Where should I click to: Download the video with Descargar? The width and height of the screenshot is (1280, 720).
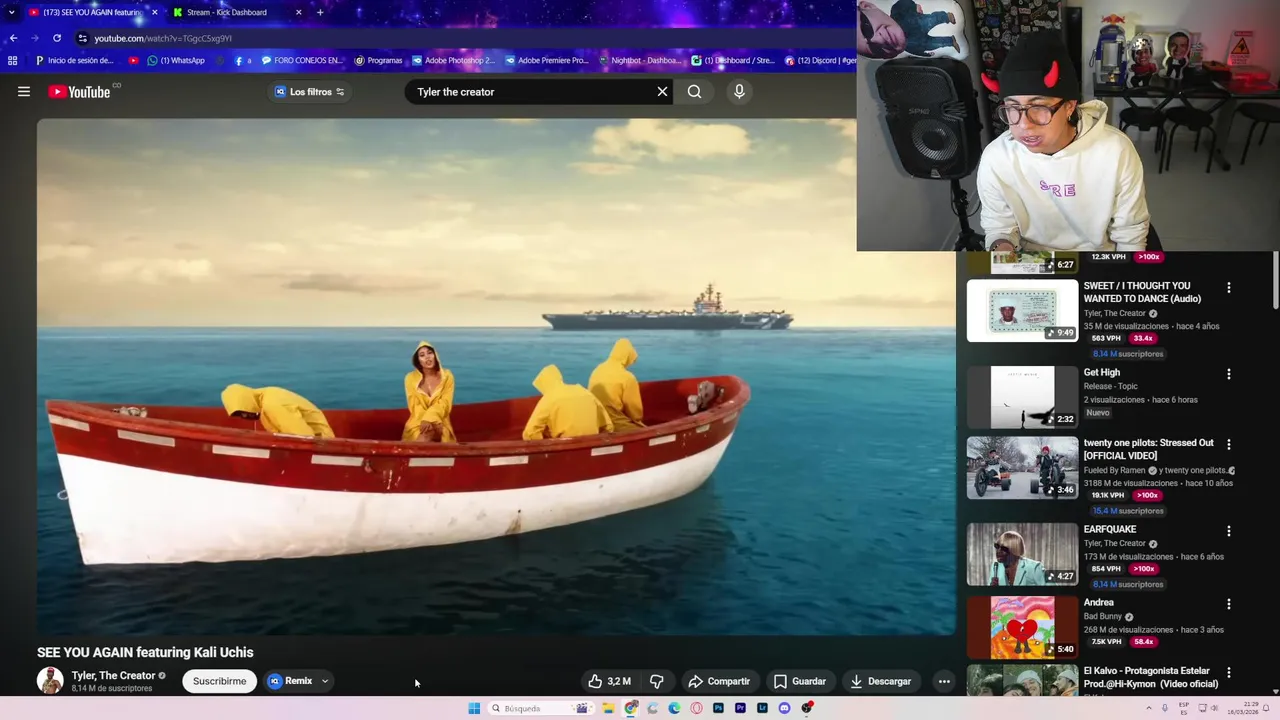[x=881, y=681]
